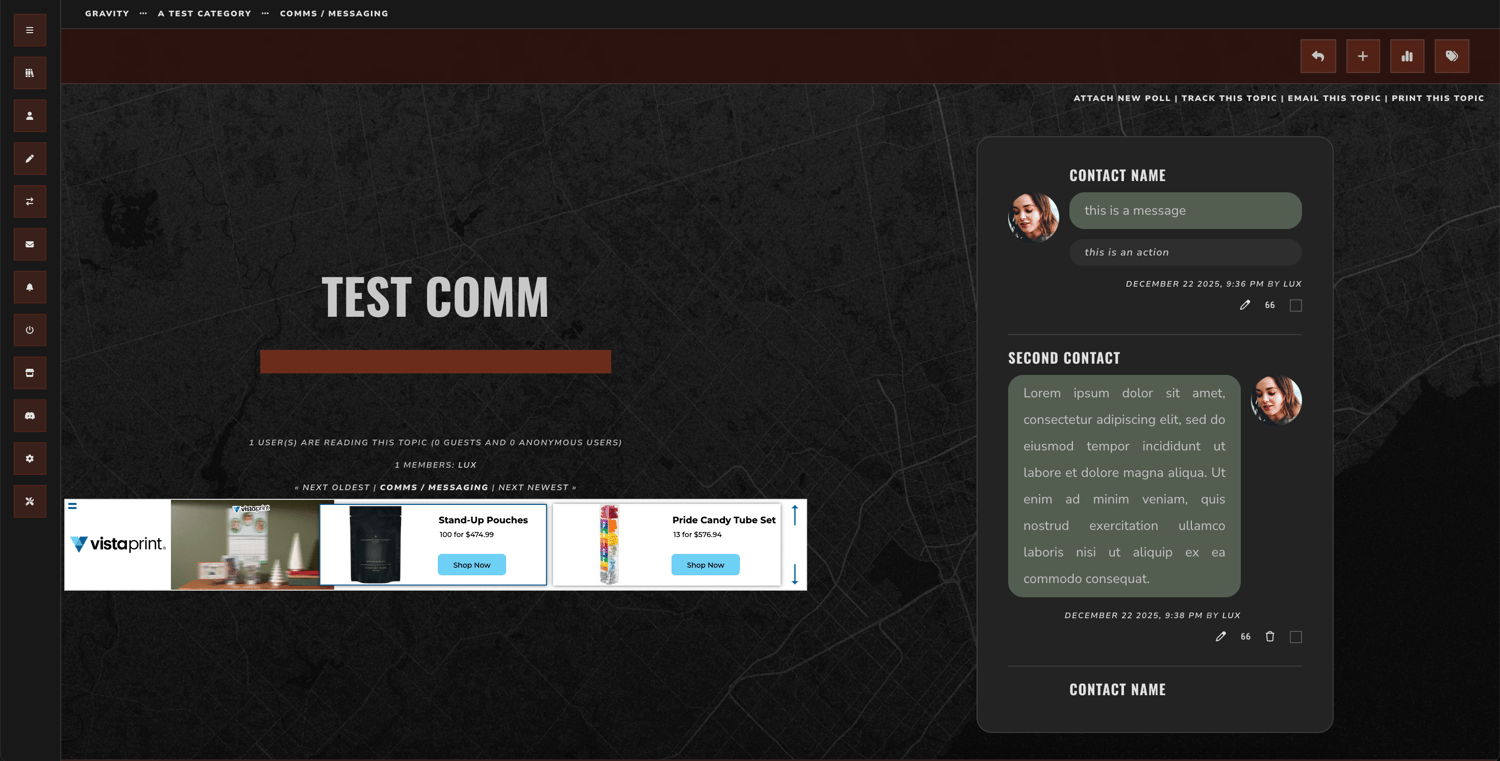Click Track This Topic link
1500x761 pixels.
point(1229,98)
